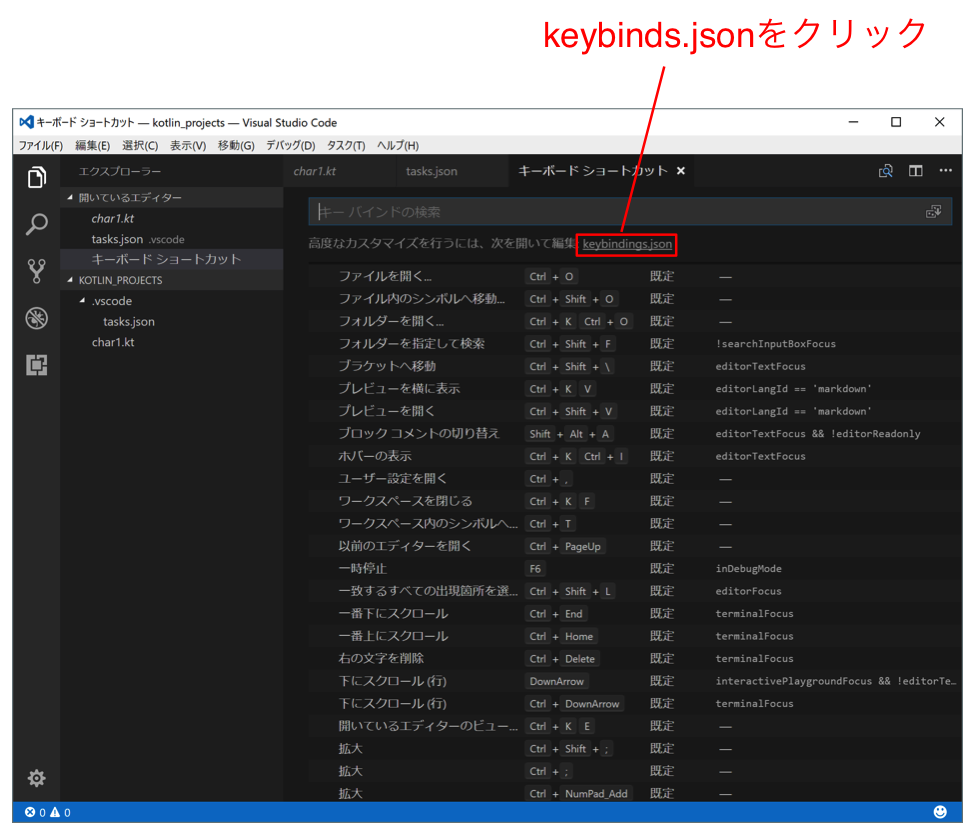Open the デバッグ(D) menu
This screenshot has width=975, height=835.
click(x=291, y=145)
